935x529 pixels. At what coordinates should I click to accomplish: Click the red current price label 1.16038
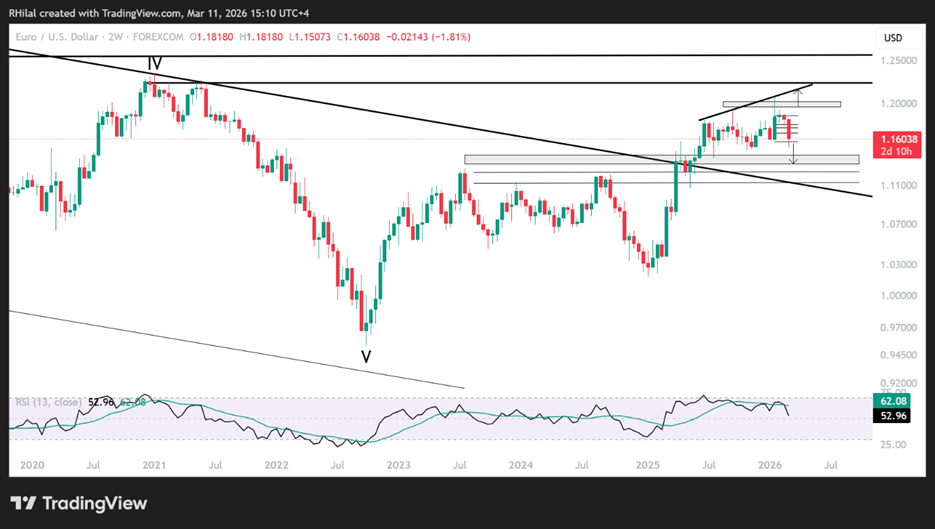click(897, 145)
